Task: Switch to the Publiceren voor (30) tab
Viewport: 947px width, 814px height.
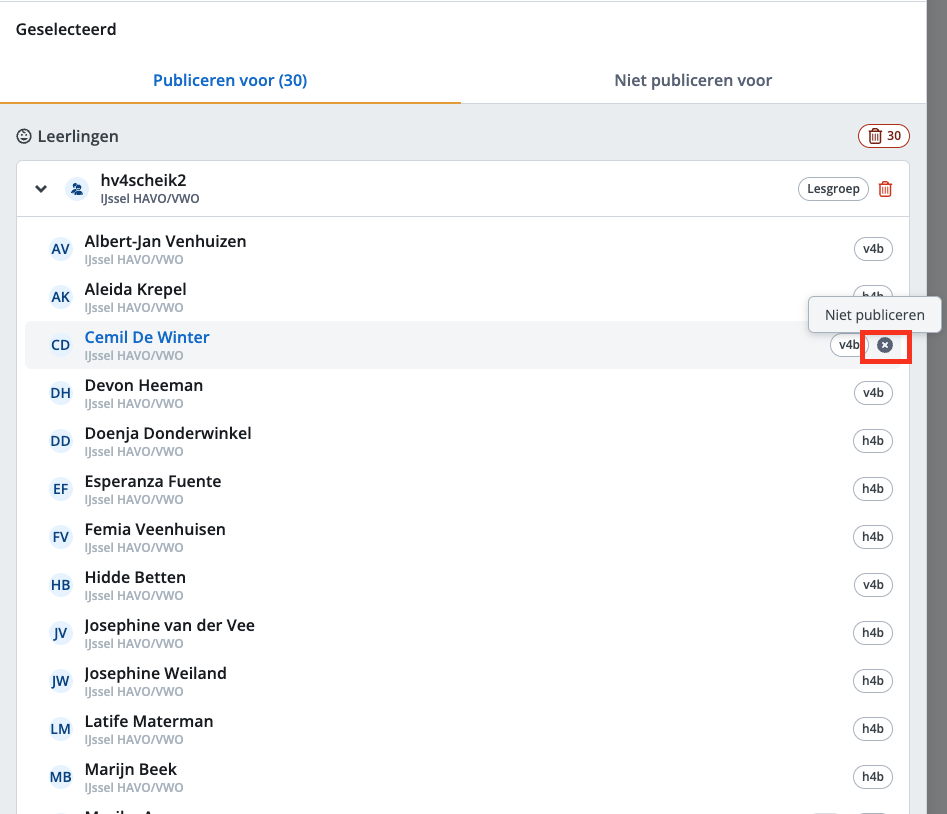Action: 230,80
